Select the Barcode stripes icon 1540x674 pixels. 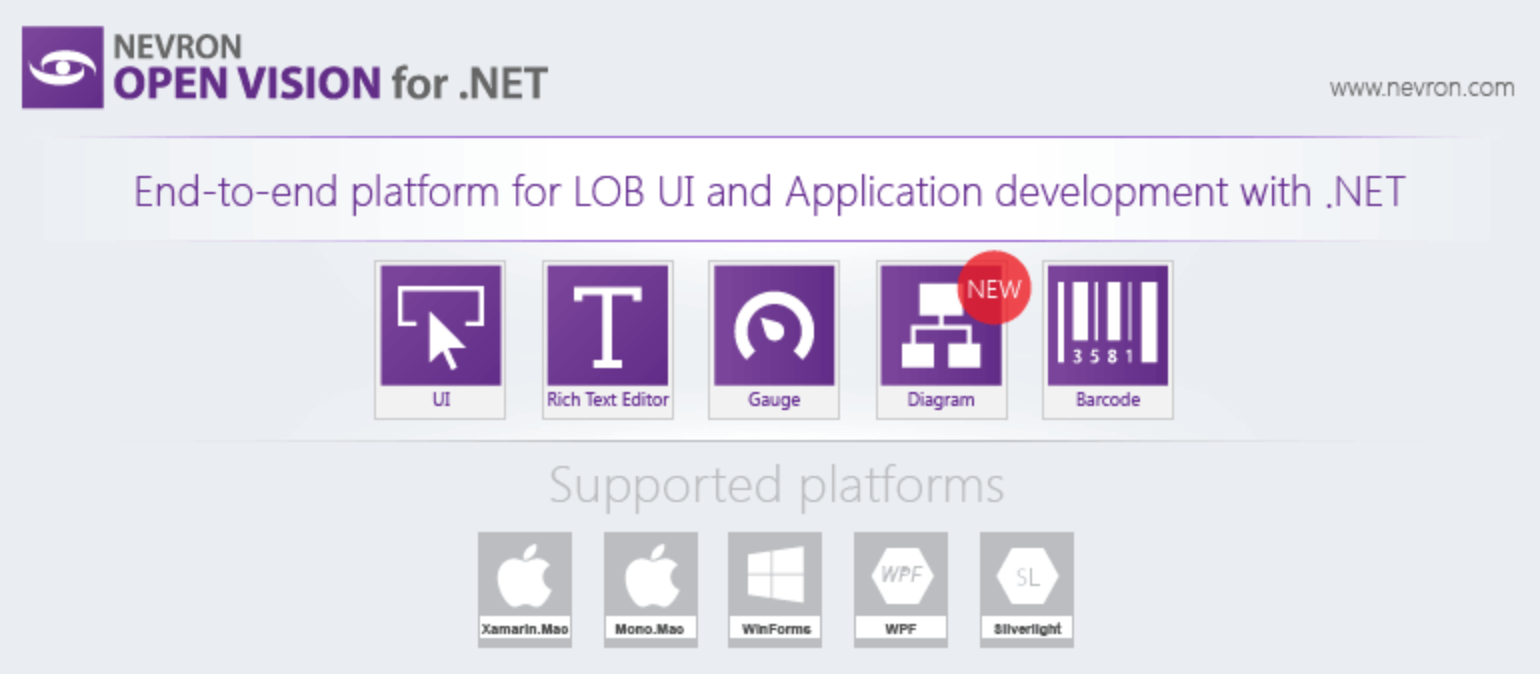click(x=1108, y=325)
